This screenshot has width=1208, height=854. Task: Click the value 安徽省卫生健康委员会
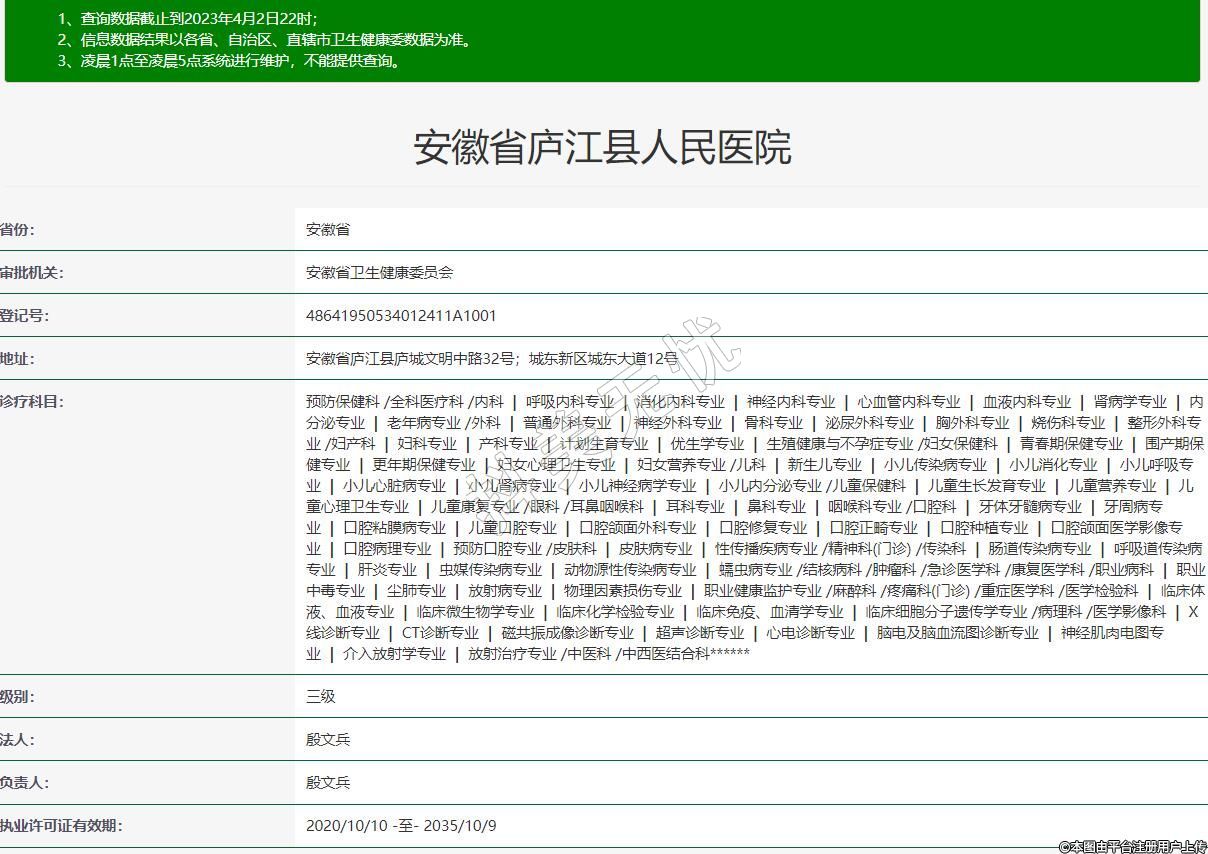(x=379, y=273)
